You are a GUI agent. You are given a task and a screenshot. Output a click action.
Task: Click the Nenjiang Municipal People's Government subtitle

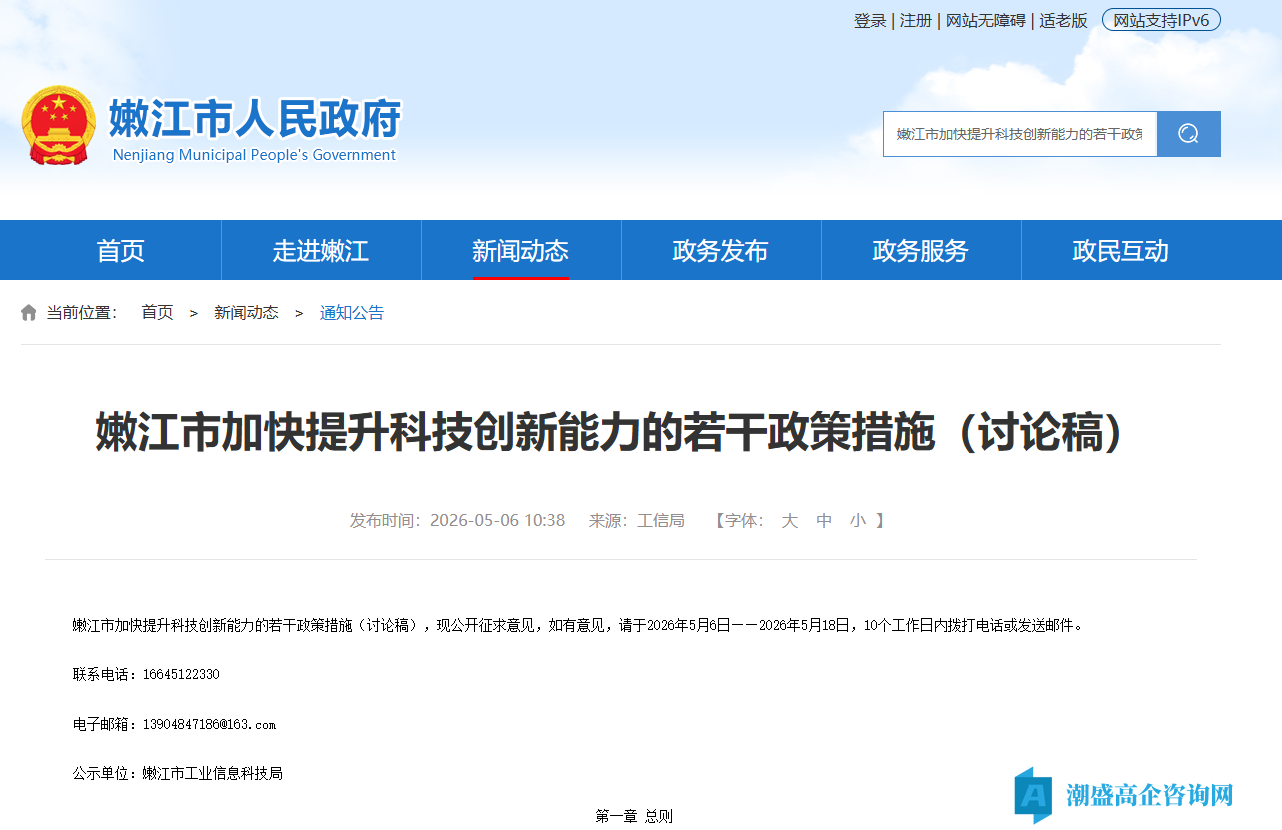254,155
